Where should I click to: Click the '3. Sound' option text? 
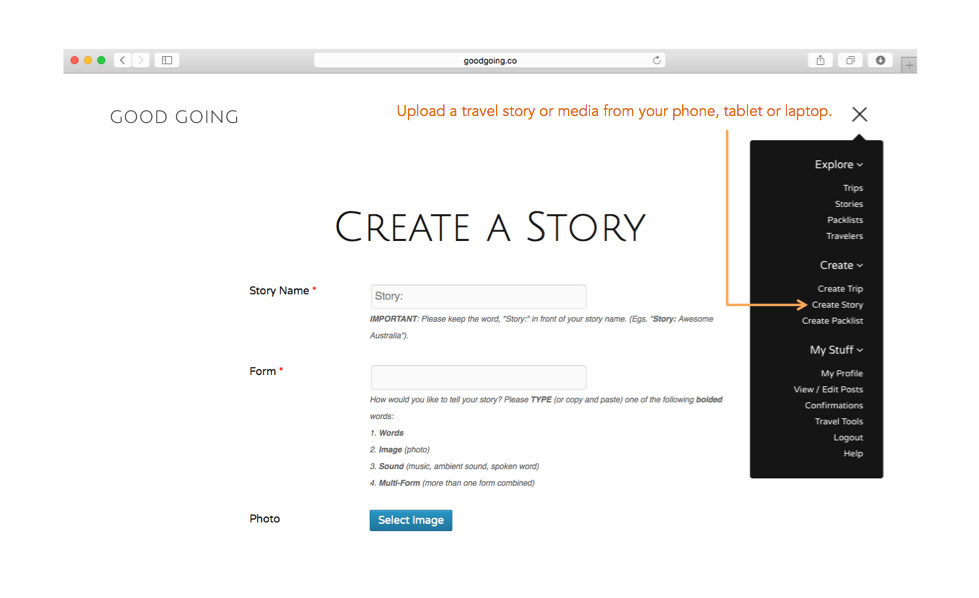[x=454, y=466]
